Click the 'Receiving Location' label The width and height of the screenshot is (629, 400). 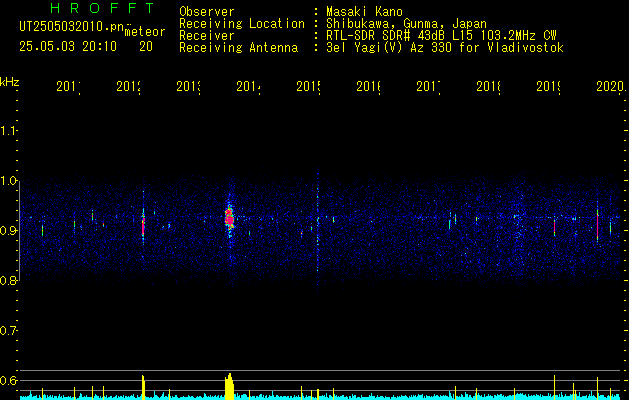(242, 24)
